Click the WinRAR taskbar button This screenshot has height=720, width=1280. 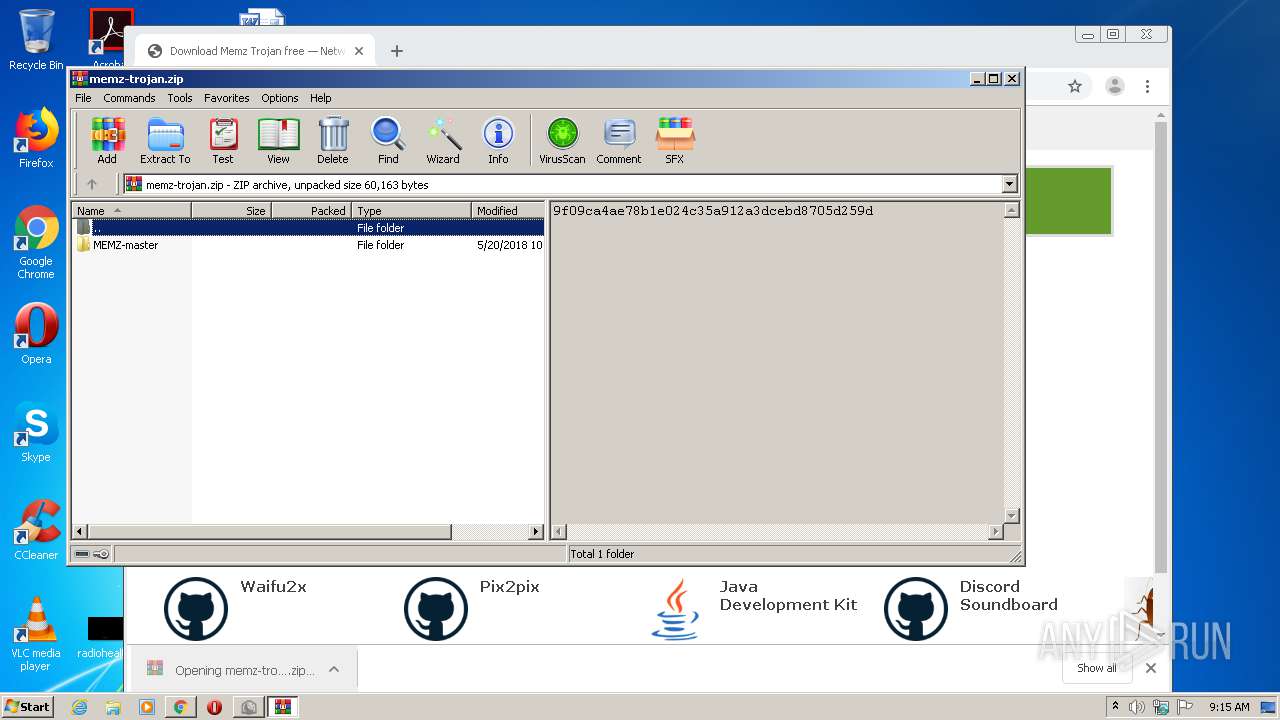(283, 707)
